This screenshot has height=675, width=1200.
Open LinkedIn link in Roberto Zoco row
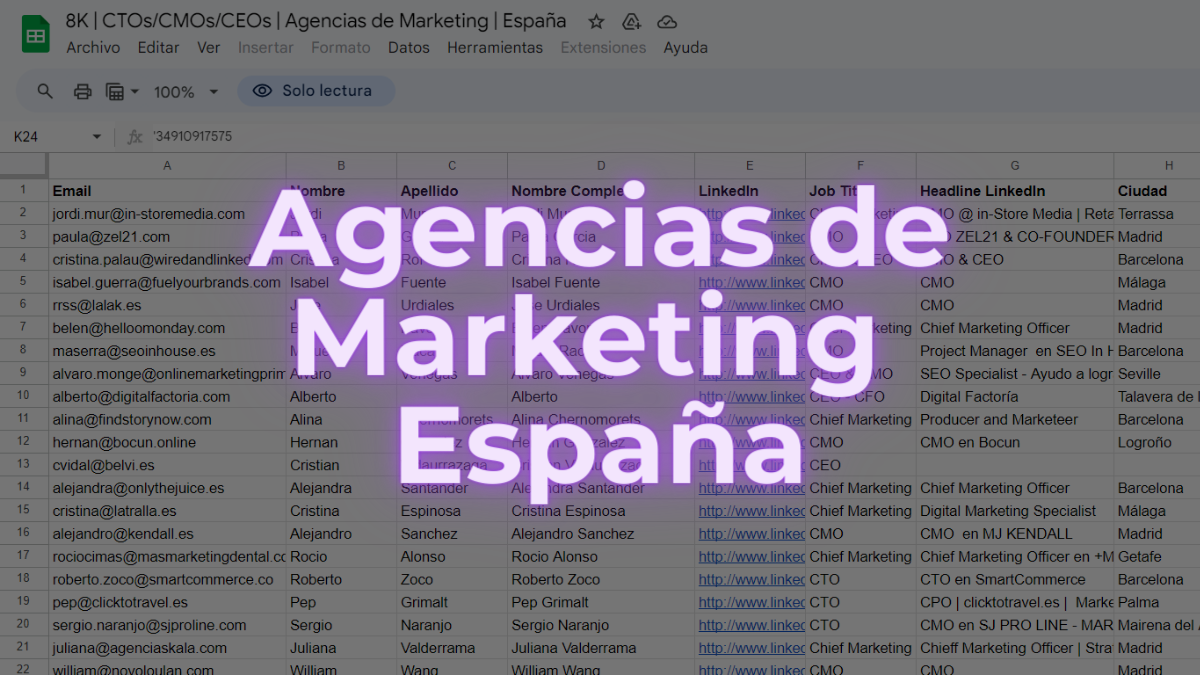pyautogui.click(x=751, y=579)
